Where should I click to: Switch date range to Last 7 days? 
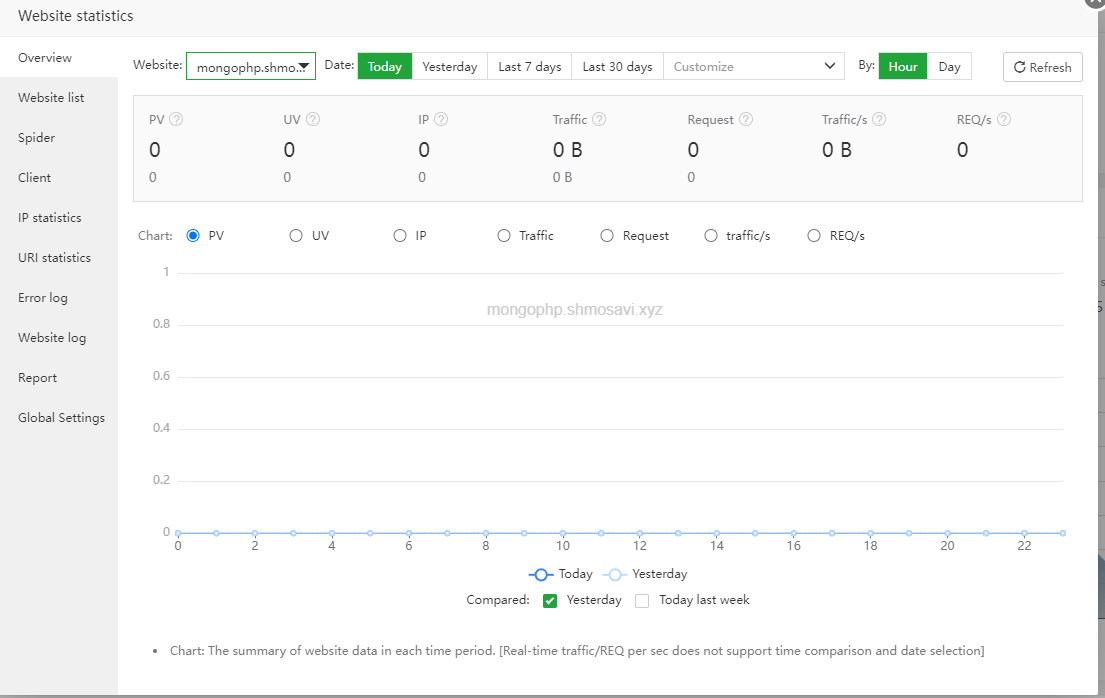click(x=530, y=67)
